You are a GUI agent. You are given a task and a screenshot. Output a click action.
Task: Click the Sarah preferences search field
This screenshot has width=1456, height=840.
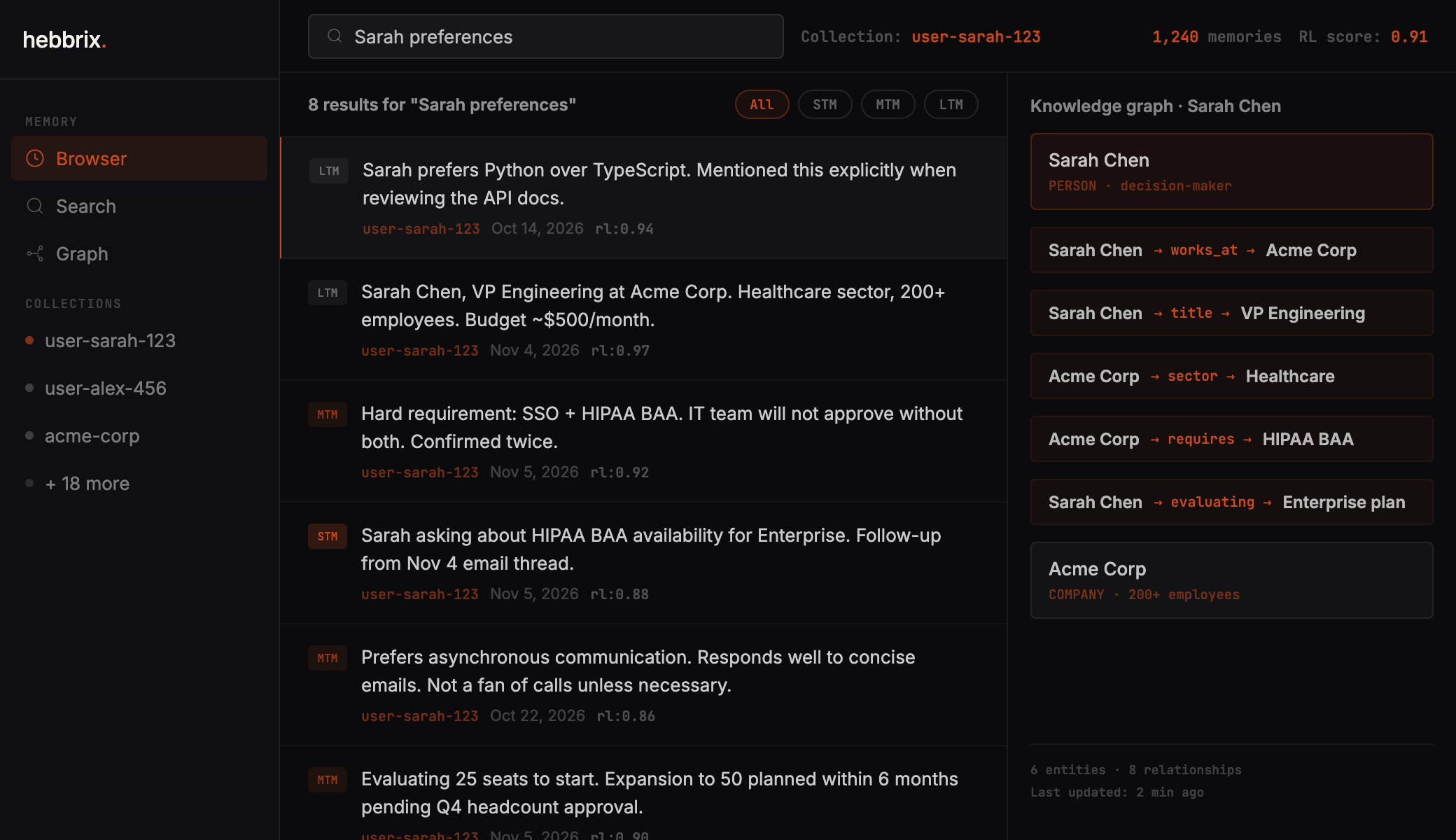coord(545,36)
